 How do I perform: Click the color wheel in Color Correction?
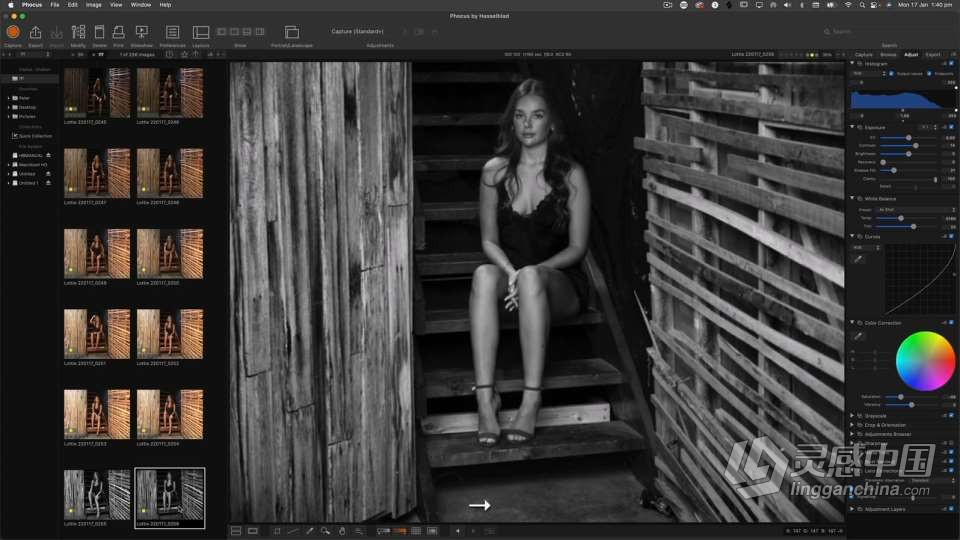pyautogui.click(x=925, y=361)
